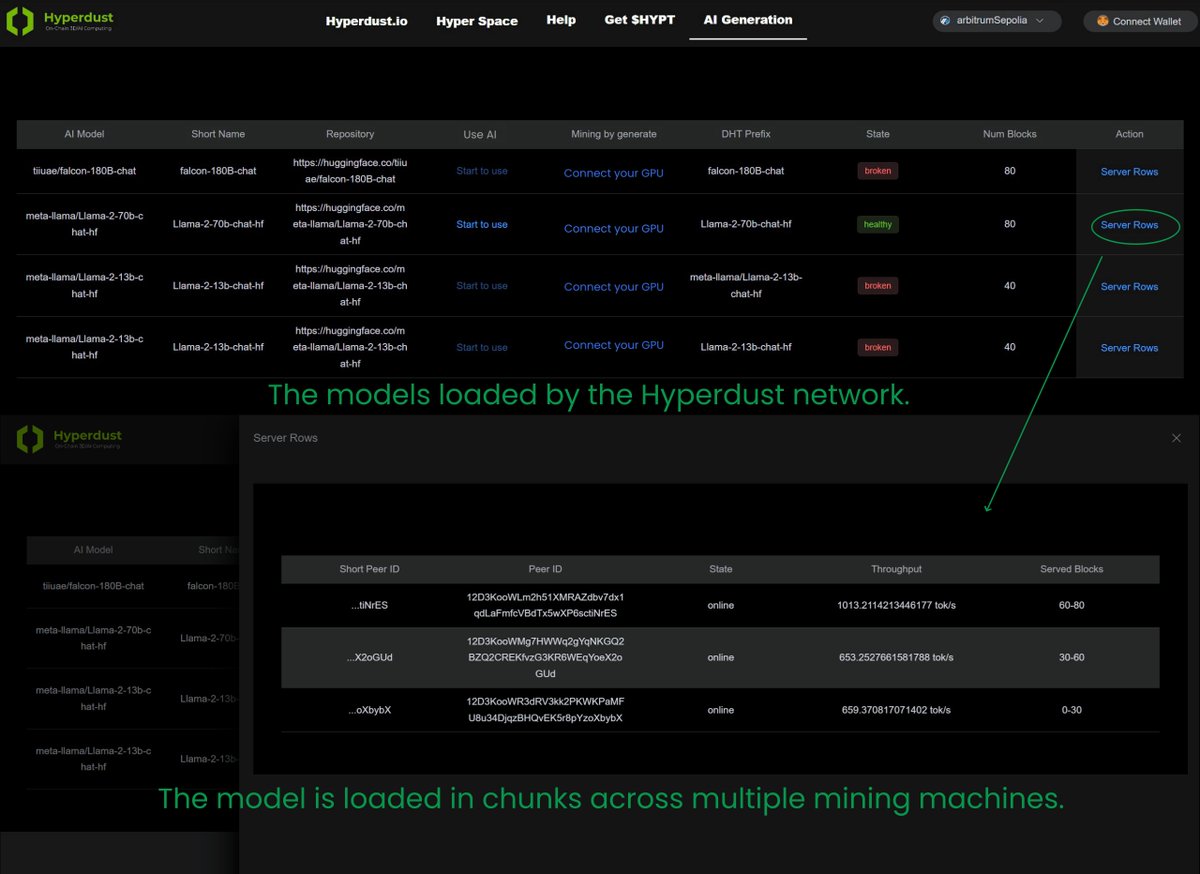Image resolution: width=1200 pixels, height=874 pixels.
Task: Click the arbitrumSepolia network icon
Action: (x=945, y=20)
